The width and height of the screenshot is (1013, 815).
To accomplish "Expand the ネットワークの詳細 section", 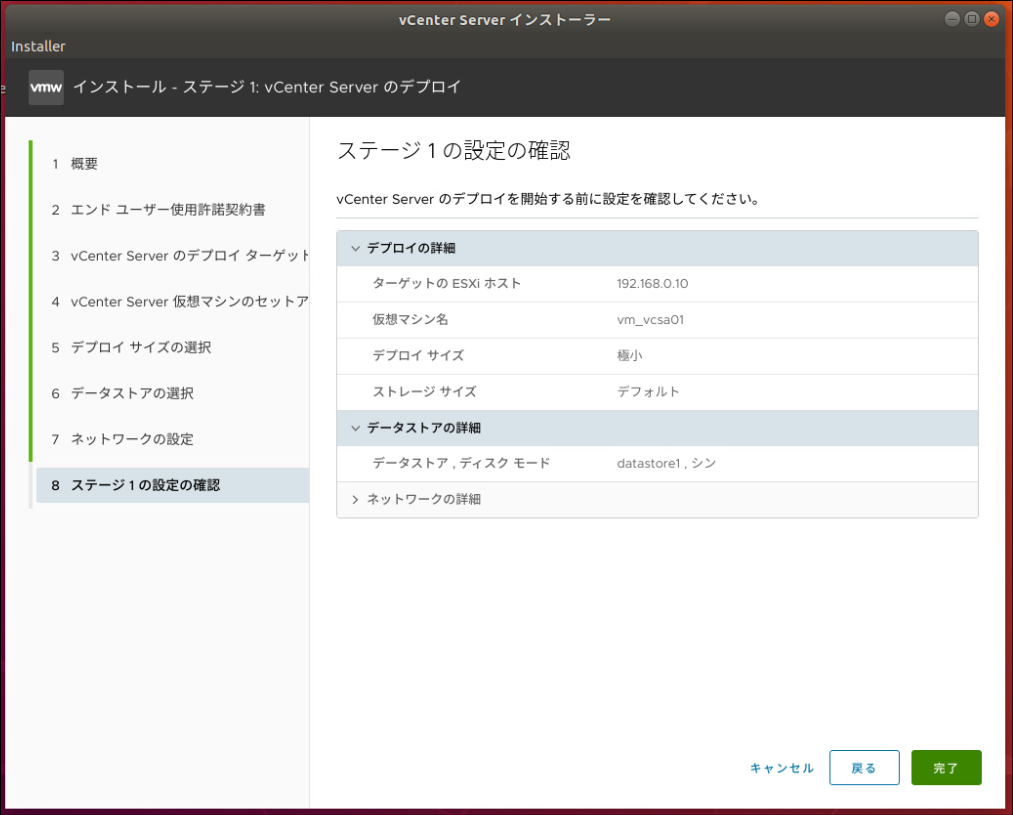I will point(657,499).
